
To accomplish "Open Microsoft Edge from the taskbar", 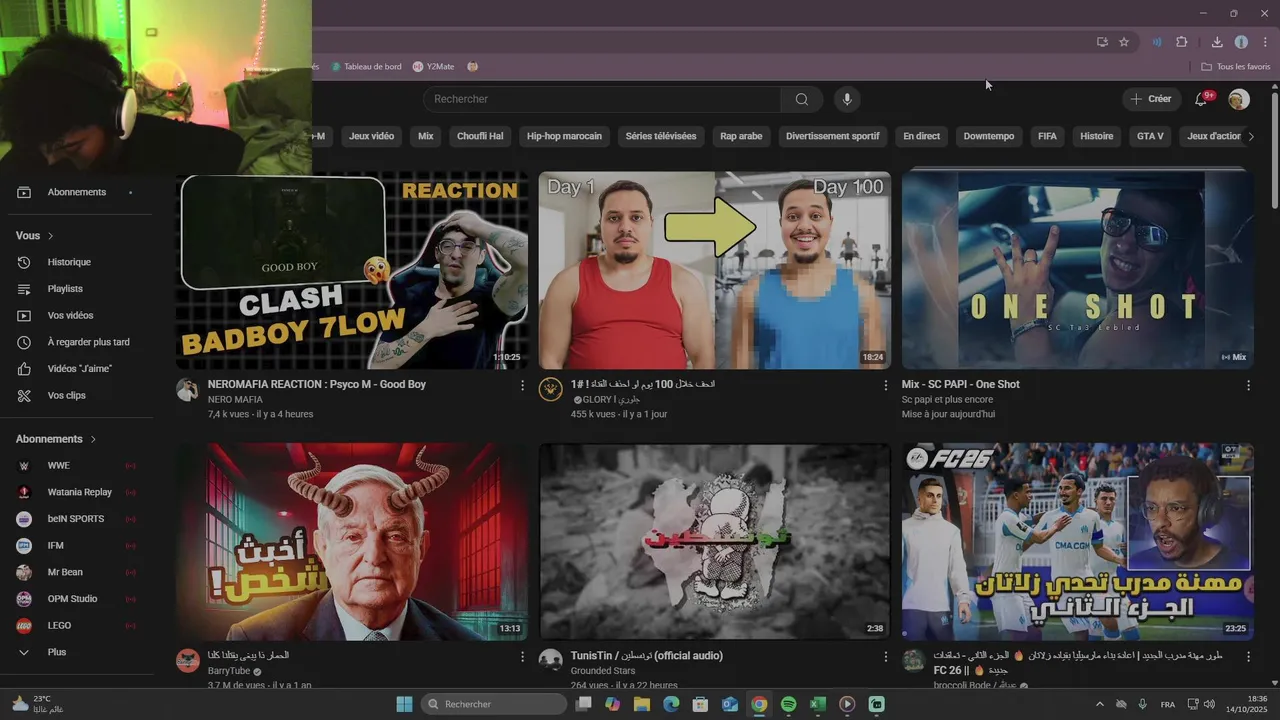I will [x=671, y=704].
